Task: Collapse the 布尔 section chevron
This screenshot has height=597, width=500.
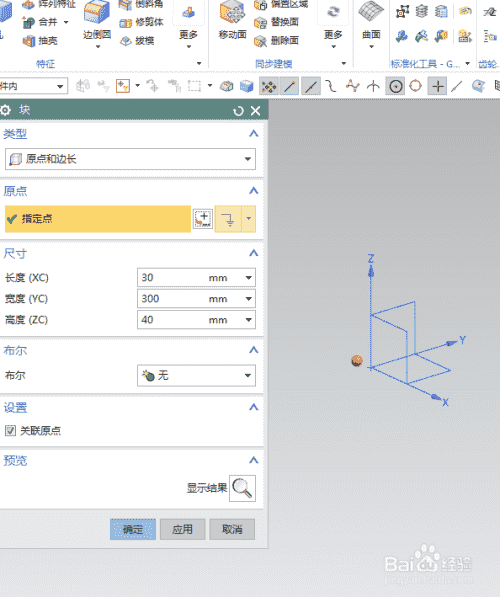Action: [253, 350]
